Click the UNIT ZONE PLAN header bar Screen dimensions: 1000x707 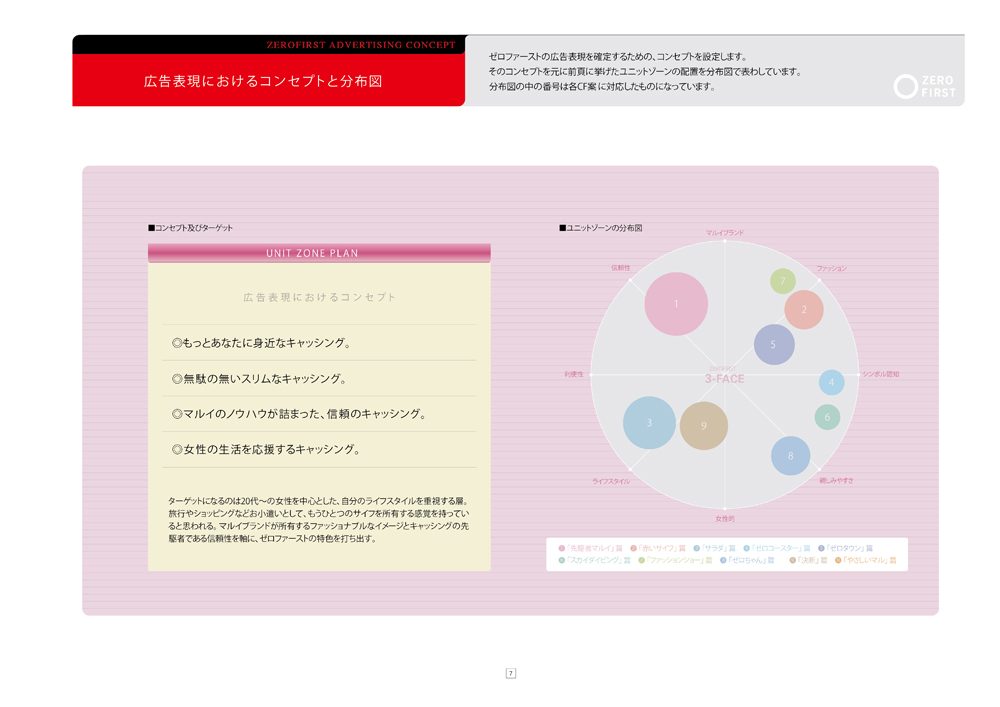(319, 253)
